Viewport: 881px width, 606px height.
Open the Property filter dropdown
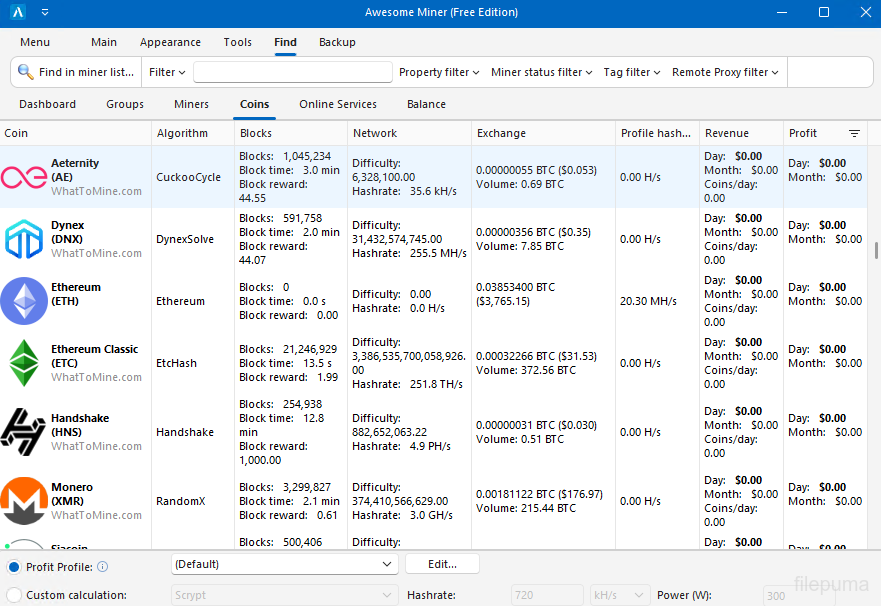coord(439,72)
